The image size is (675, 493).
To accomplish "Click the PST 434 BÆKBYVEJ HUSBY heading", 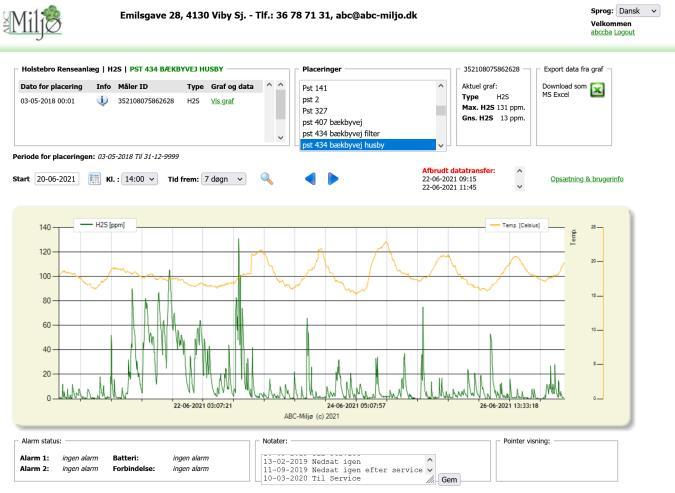I will coord(176,69).
